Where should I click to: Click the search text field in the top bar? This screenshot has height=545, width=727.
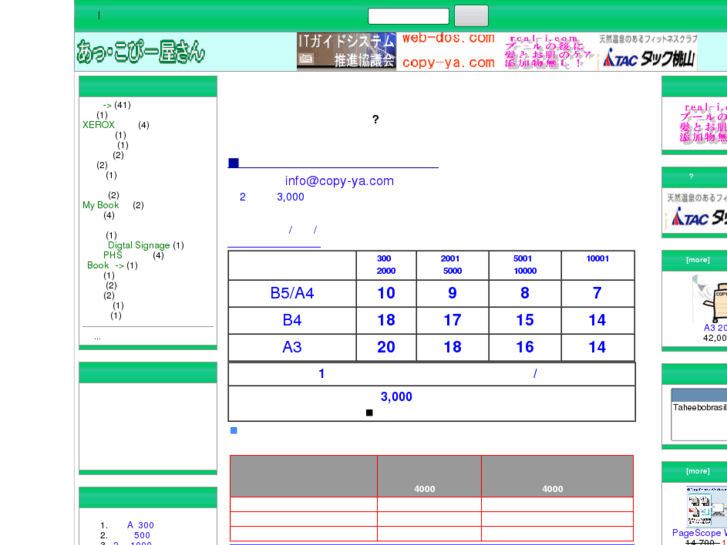click(x=408, y=16)
